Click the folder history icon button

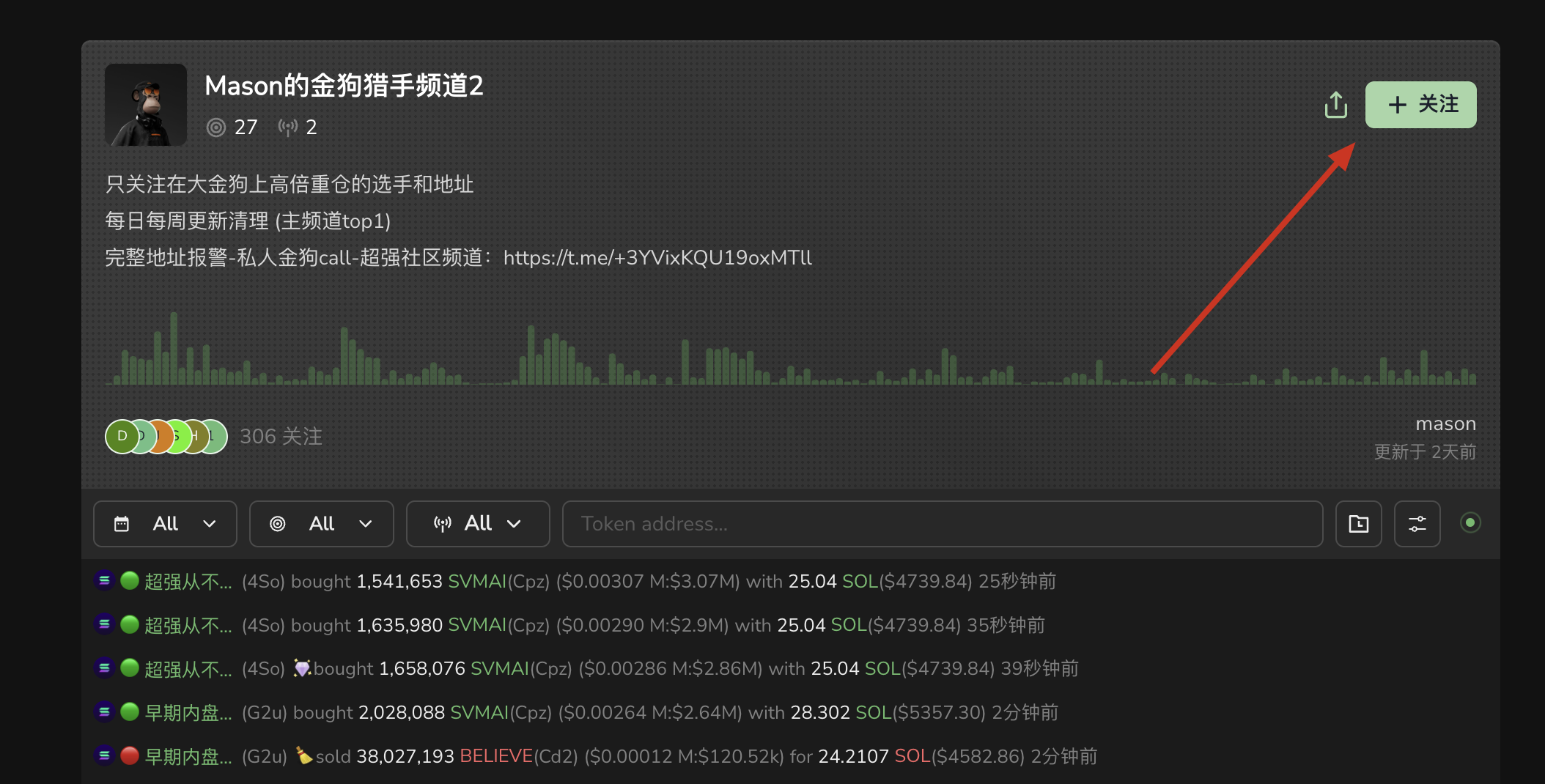click(x=1358, y=524)
